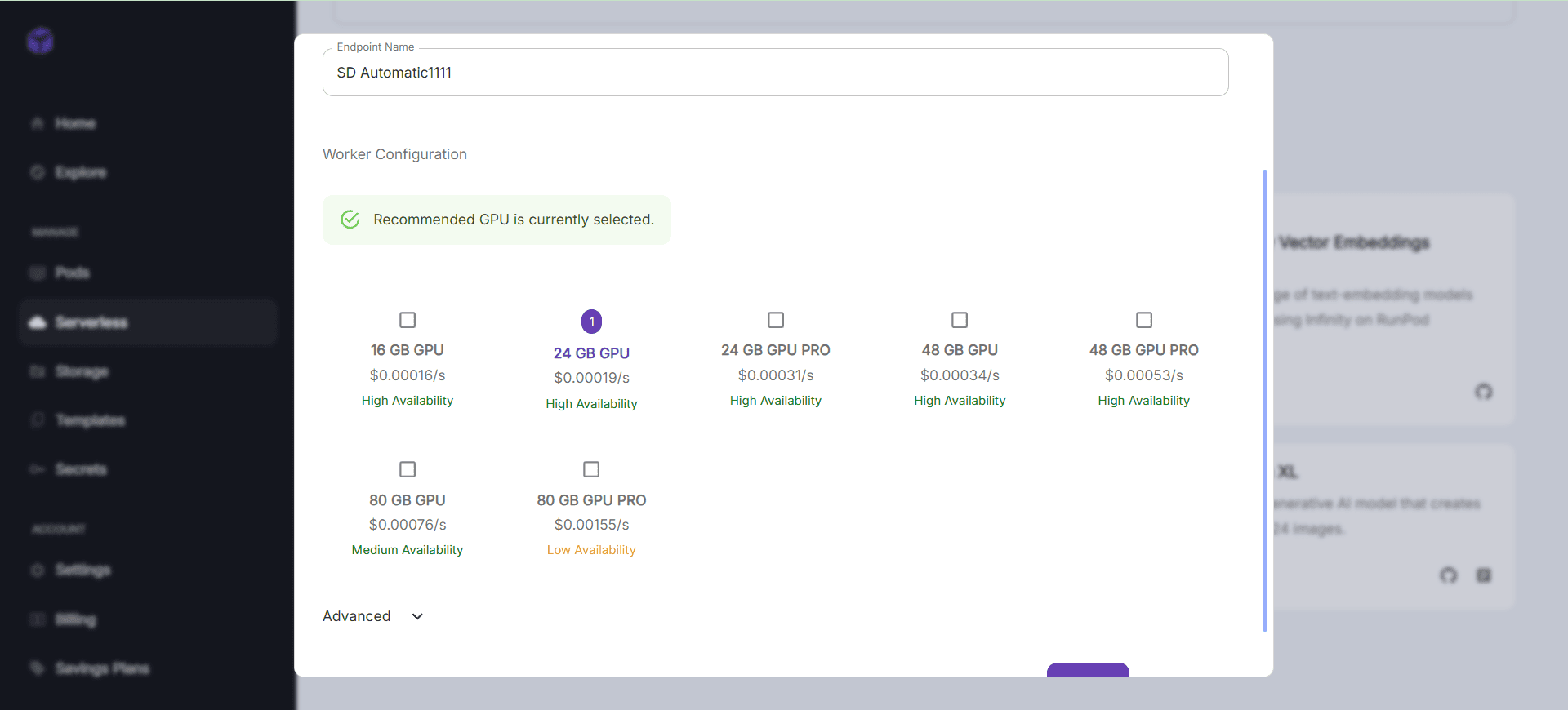Click the $0.00053/s price
Screen dimensions: 1568x710
[x=1144, y=375]
